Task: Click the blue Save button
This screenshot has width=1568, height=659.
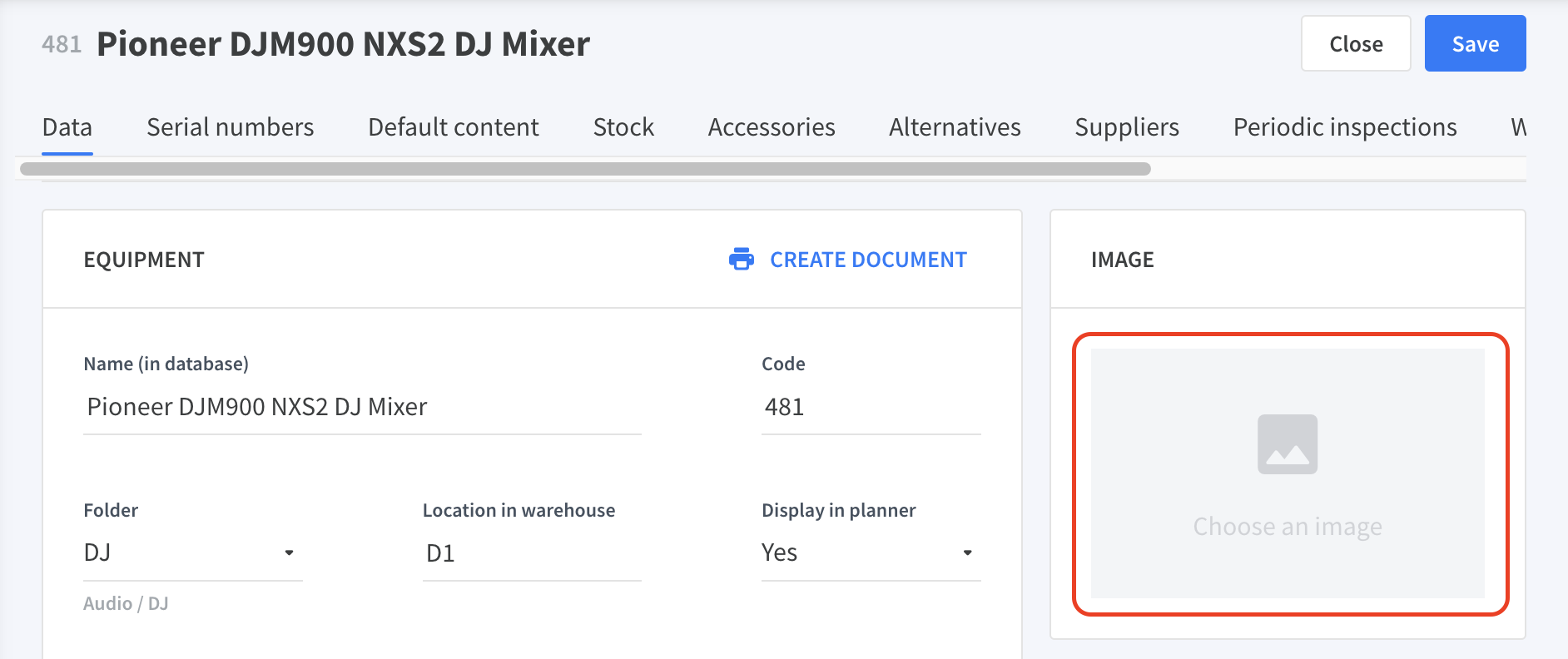Action: [x=1475, y=43]
